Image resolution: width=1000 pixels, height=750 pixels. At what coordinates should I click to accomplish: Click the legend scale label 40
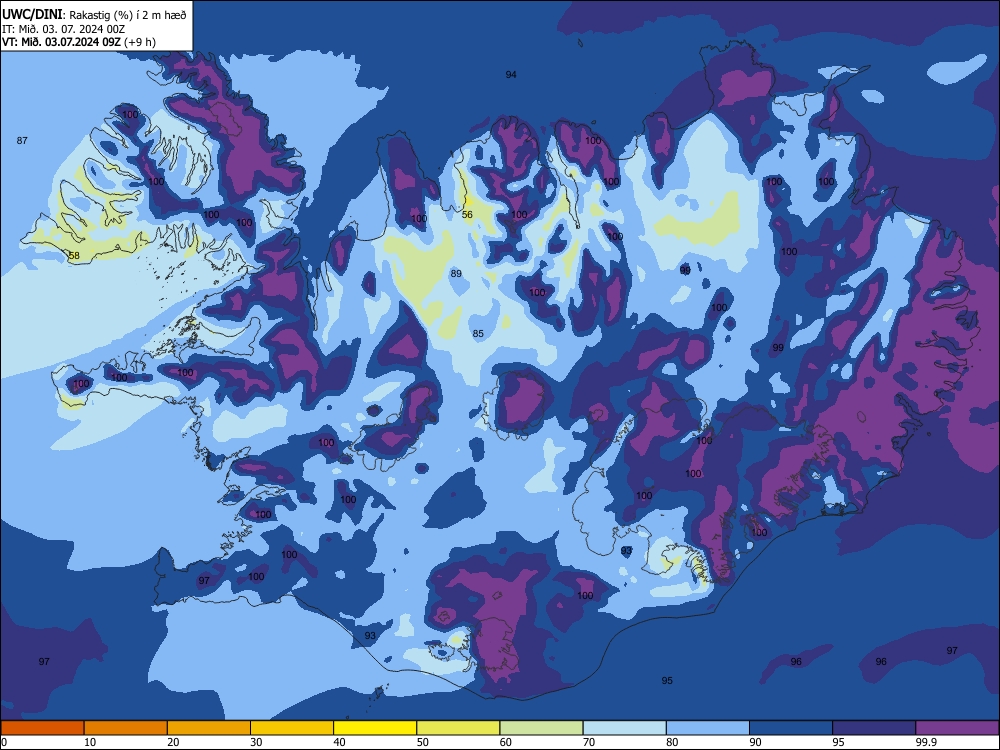pos(339,742)
